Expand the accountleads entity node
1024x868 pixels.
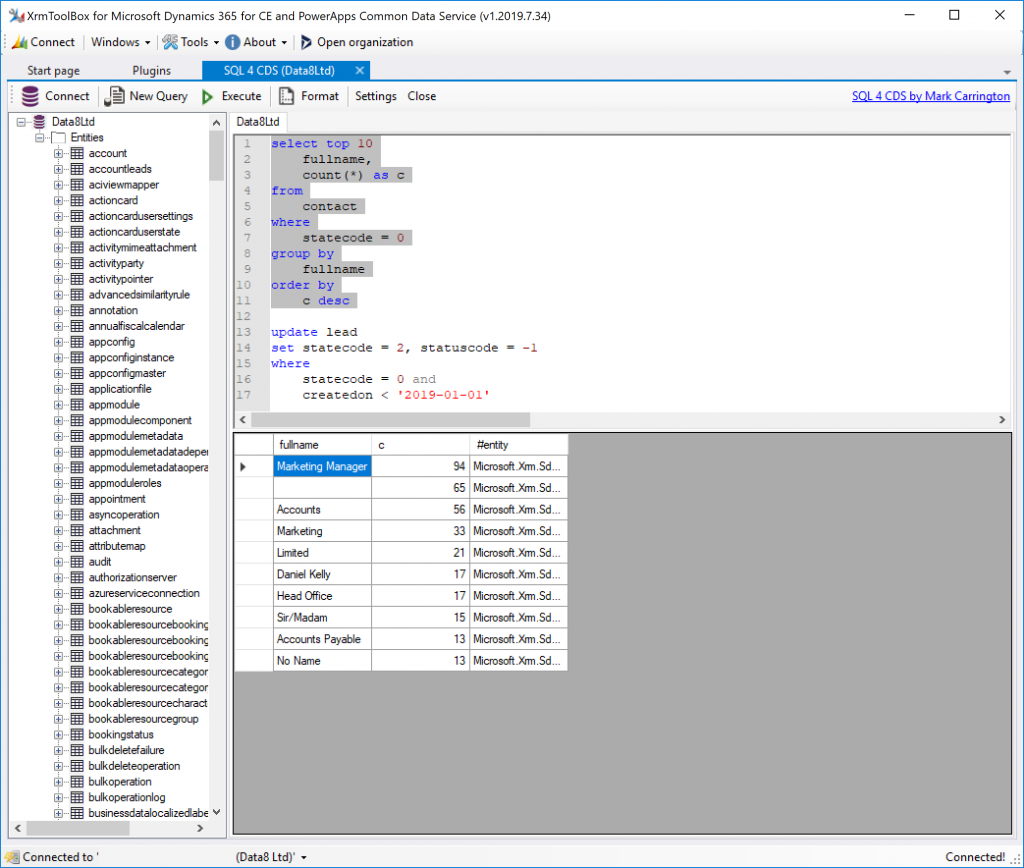tap(59, 169)
